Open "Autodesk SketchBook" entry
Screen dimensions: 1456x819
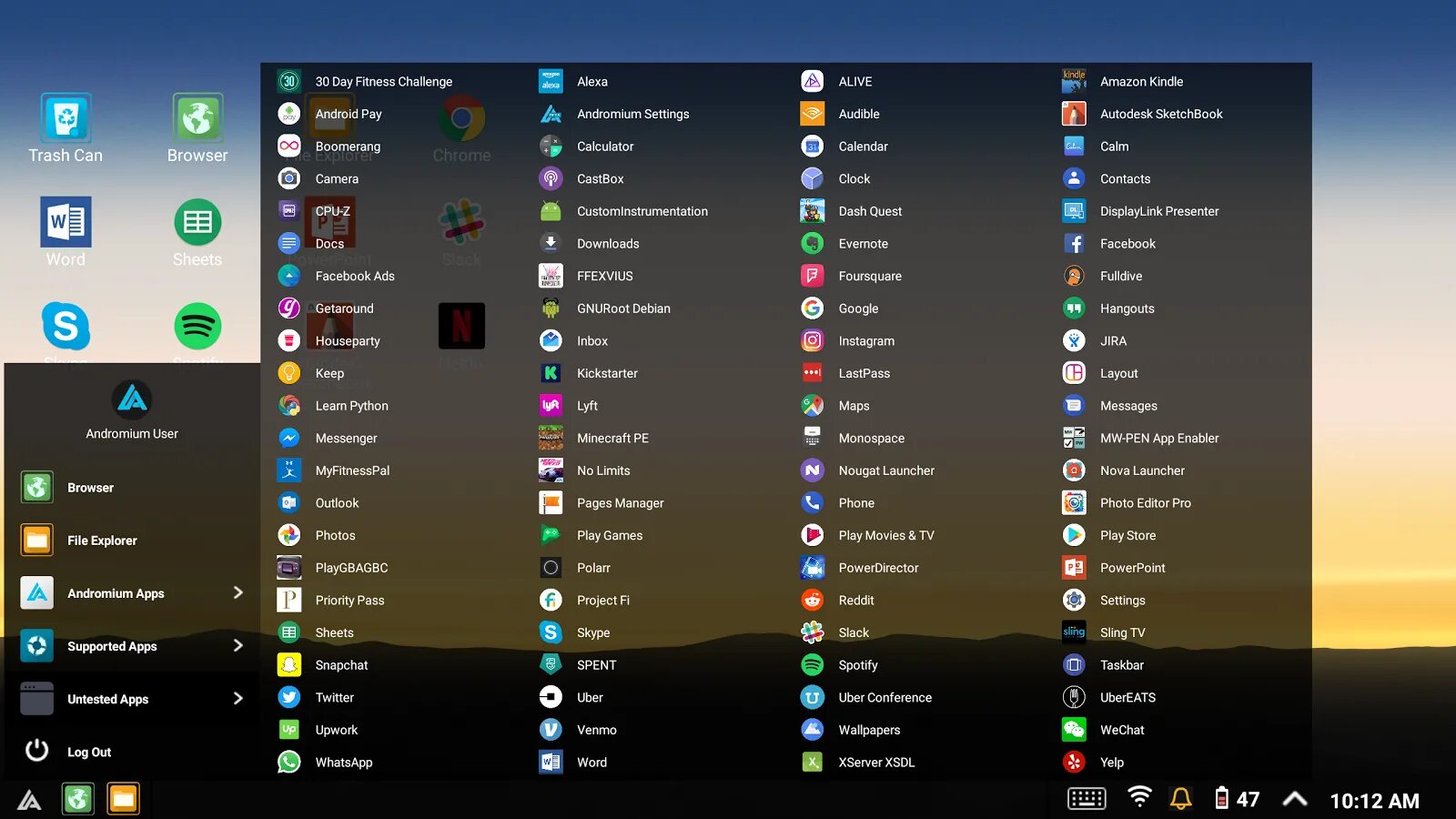[1143, 114]
